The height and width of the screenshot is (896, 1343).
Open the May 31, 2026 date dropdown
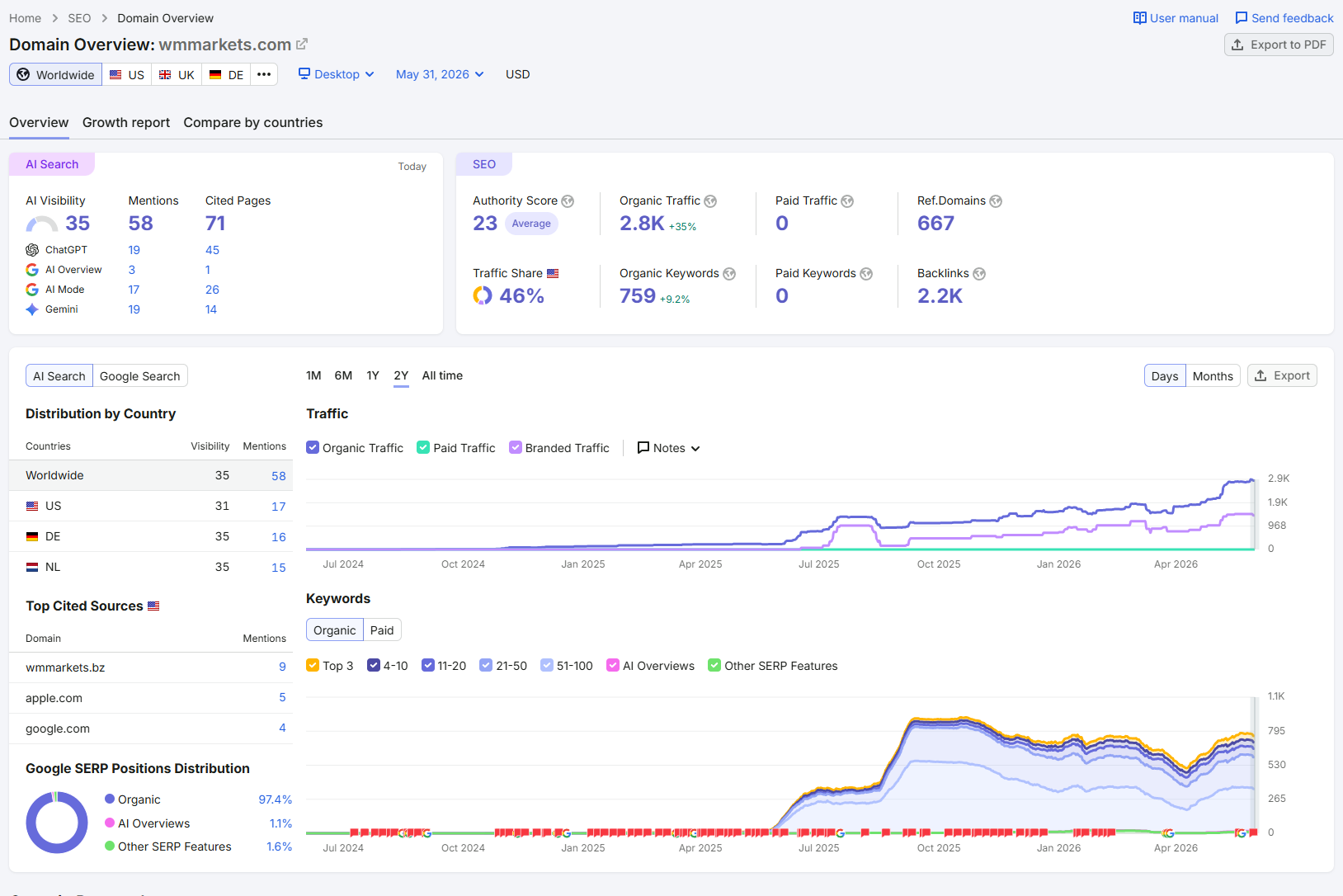440,74
